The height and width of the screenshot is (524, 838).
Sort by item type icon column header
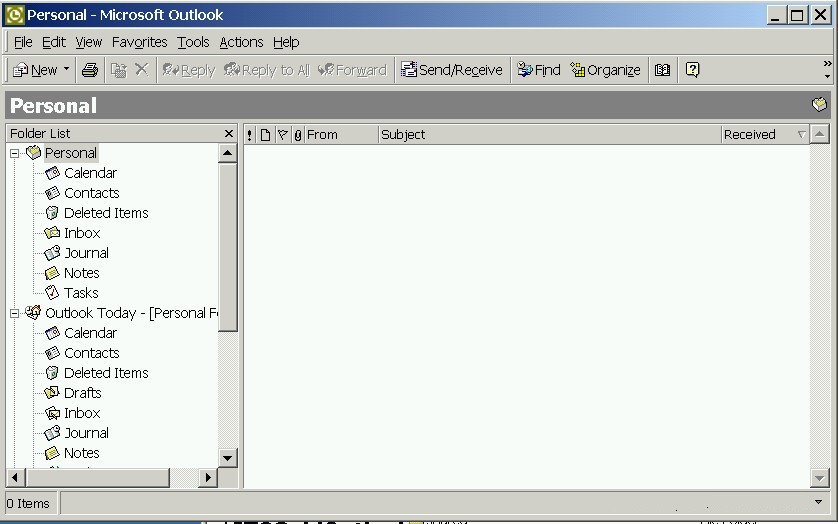coord(265,135)
